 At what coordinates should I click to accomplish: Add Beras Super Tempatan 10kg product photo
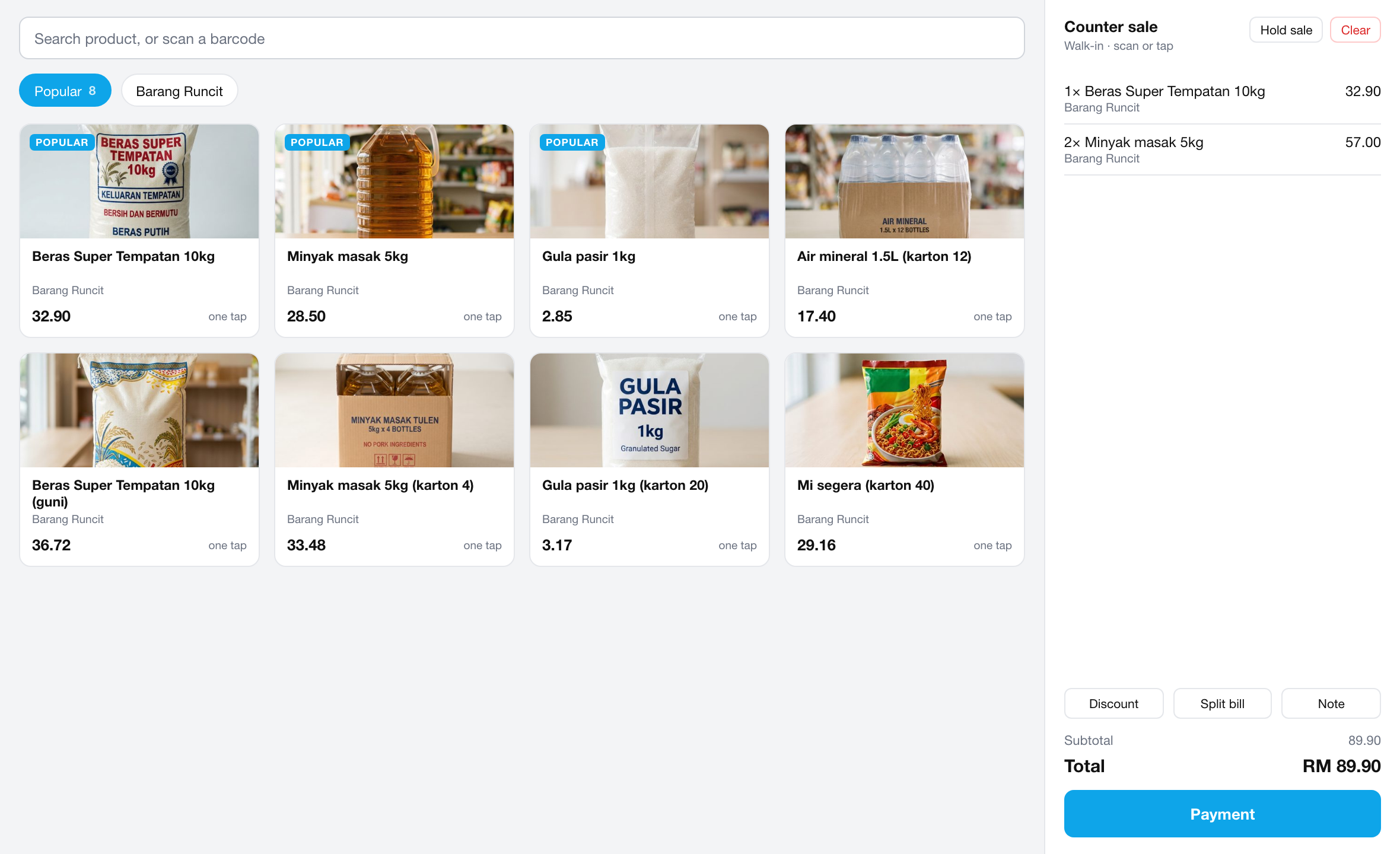point(139,181)
